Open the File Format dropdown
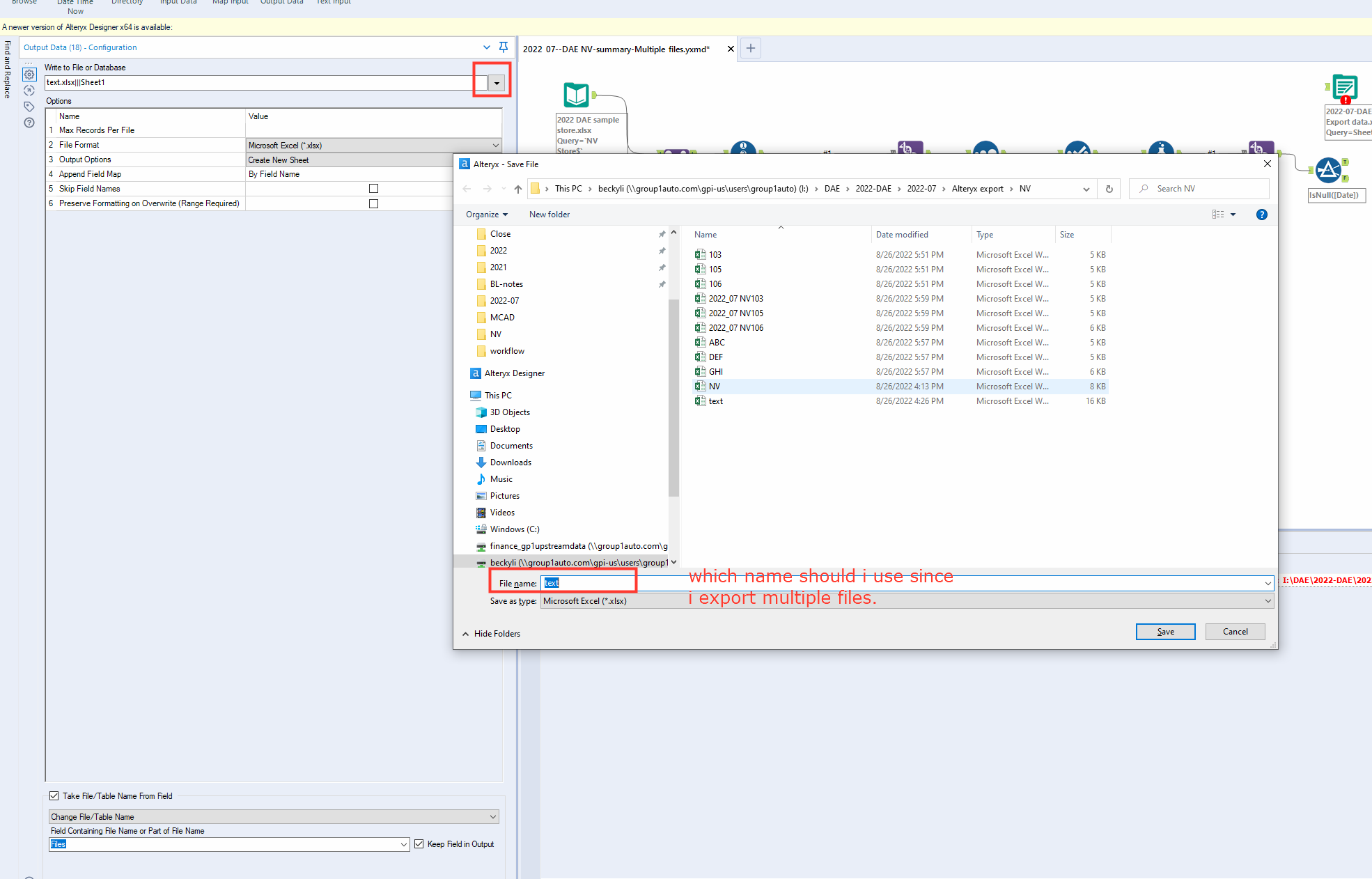 [495, 145]
